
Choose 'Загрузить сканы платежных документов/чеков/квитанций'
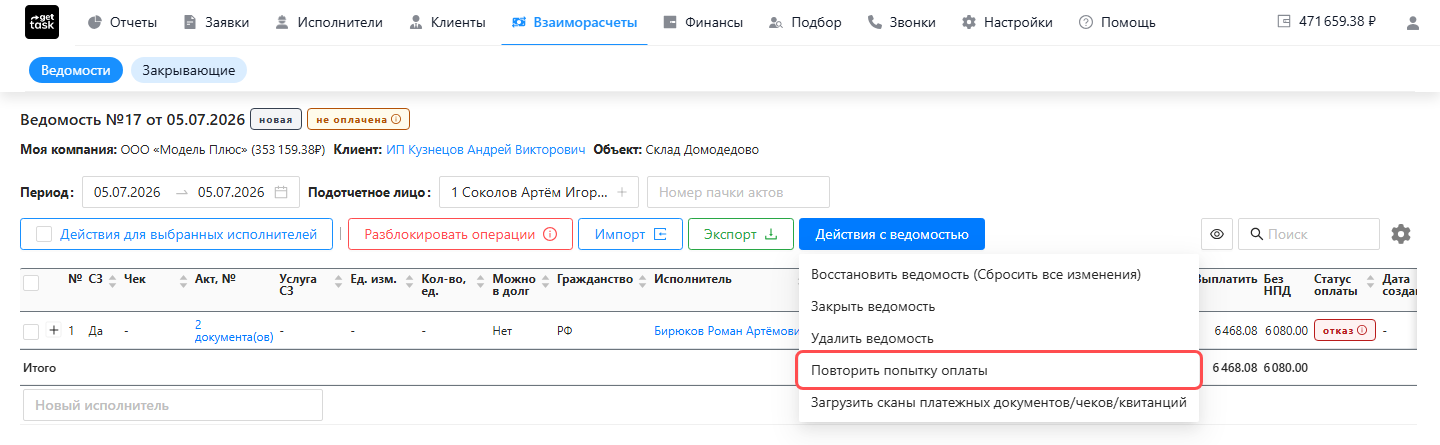999,402
